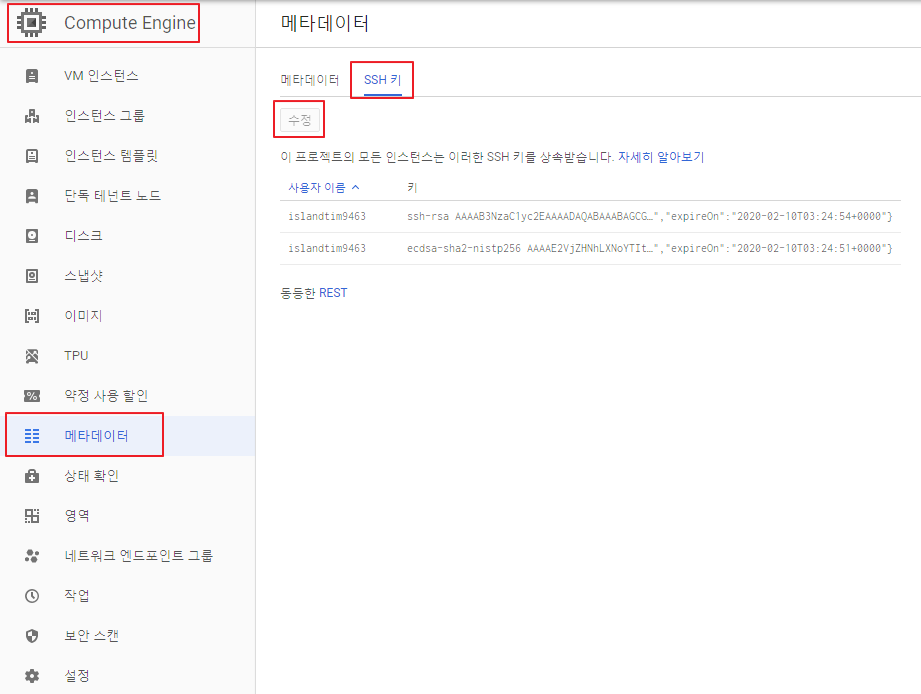Viewport: 921px width, 694px height.
Task: Click the 키 column header
Action: 412,187
